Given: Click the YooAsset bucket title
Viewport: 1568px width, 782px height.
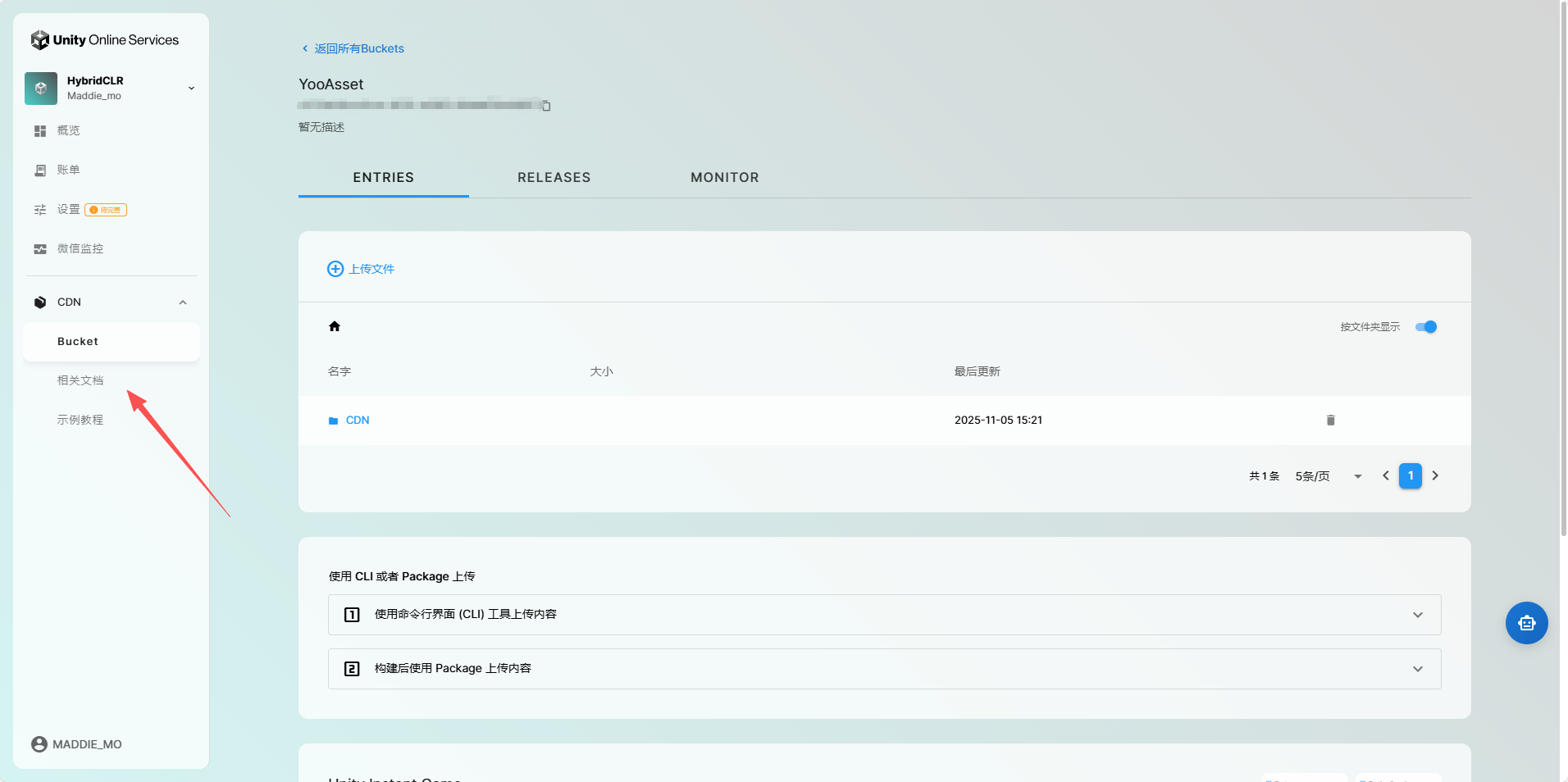Looking at the screenshot, I should (x=331, y=84).
